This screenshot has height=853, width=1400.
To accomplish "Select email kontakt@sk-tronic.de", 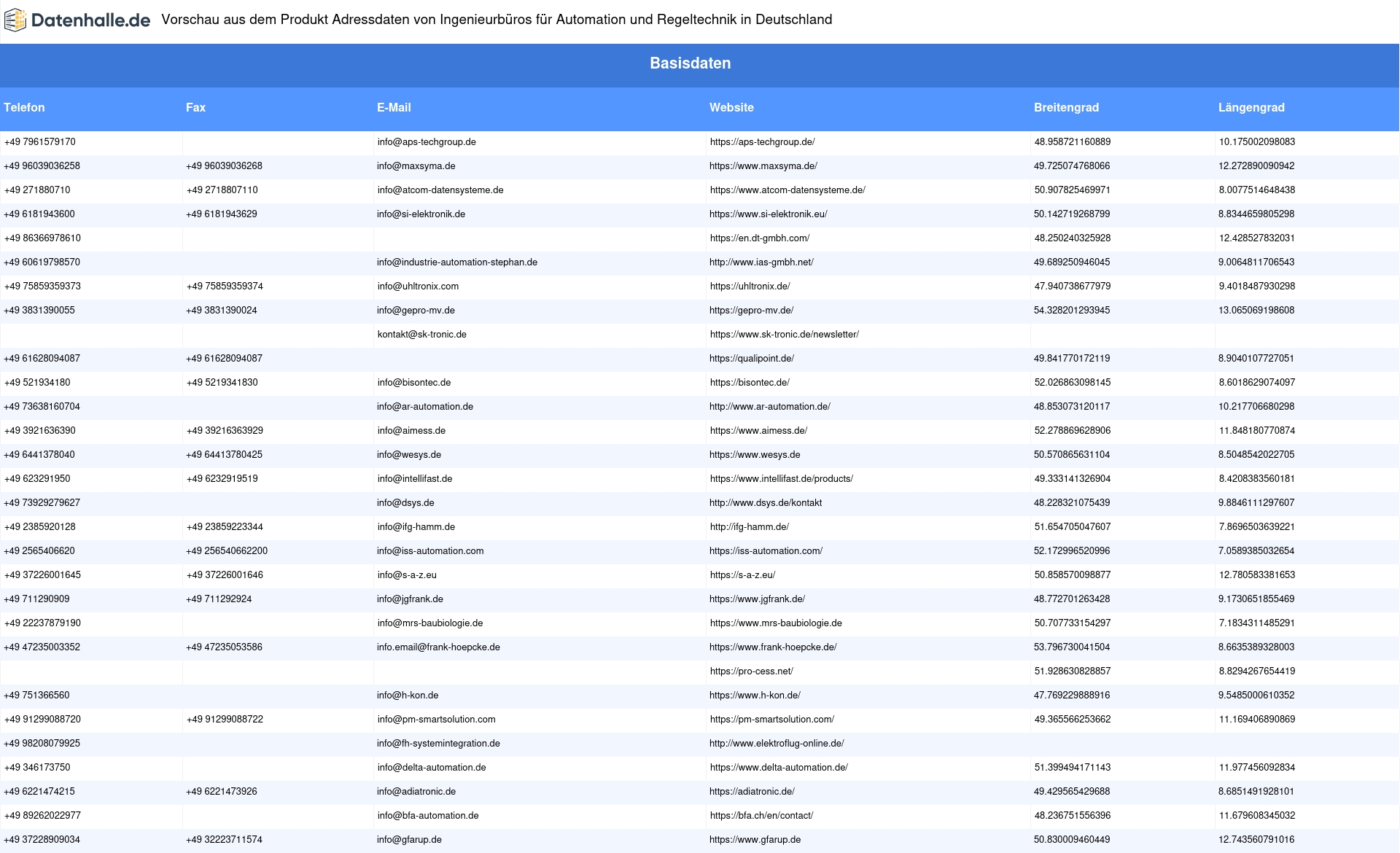I will pyautogui.click(x=422, y=335).
